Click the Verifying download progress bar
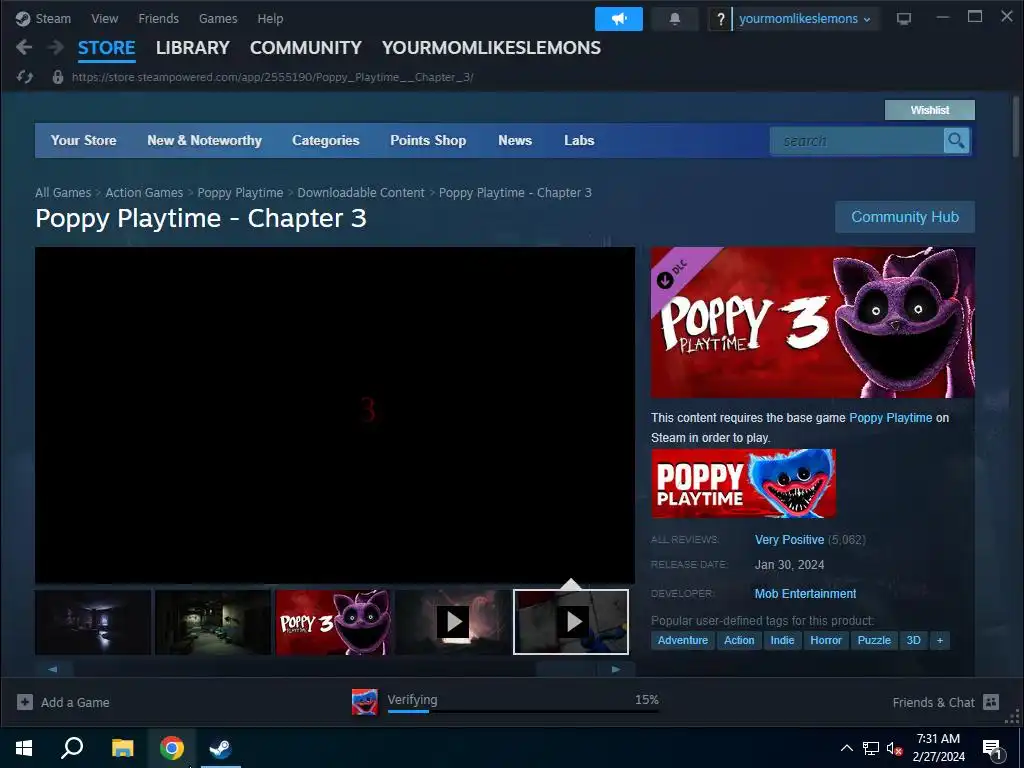The width and height of the screenshot is (1024, 768). [x=523, y=711]
